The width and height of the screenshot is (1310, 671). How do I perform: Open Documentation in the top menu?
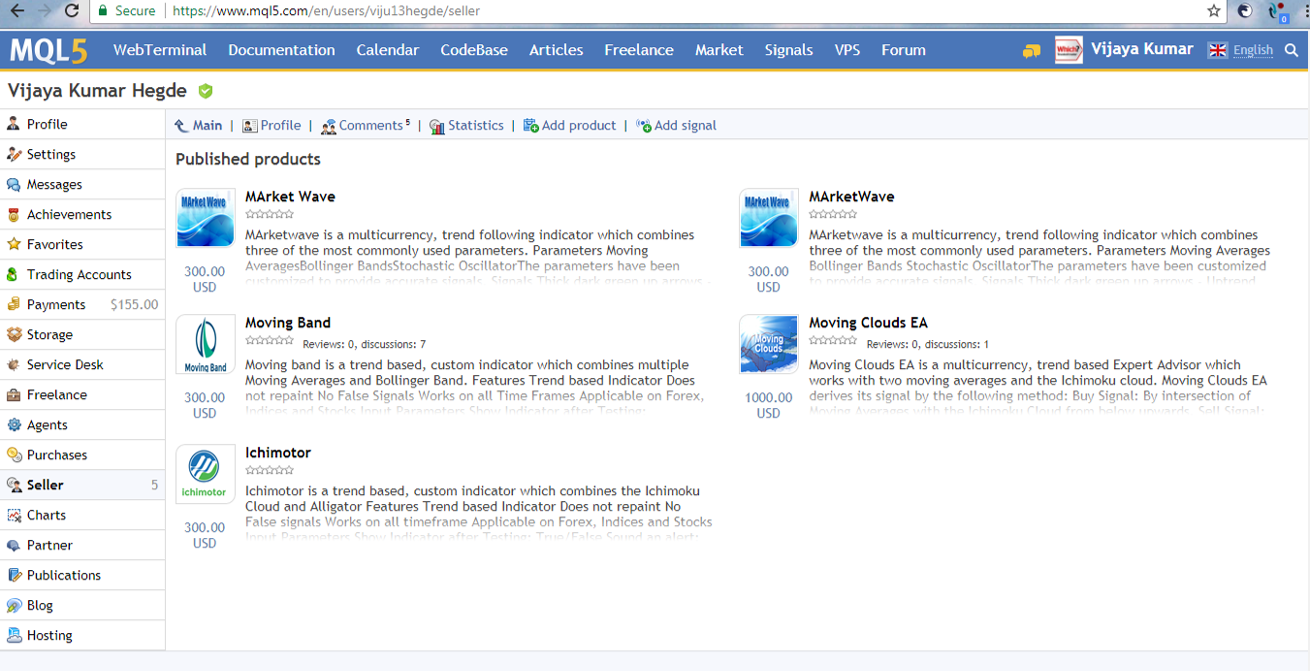click(x=281, y=50)
